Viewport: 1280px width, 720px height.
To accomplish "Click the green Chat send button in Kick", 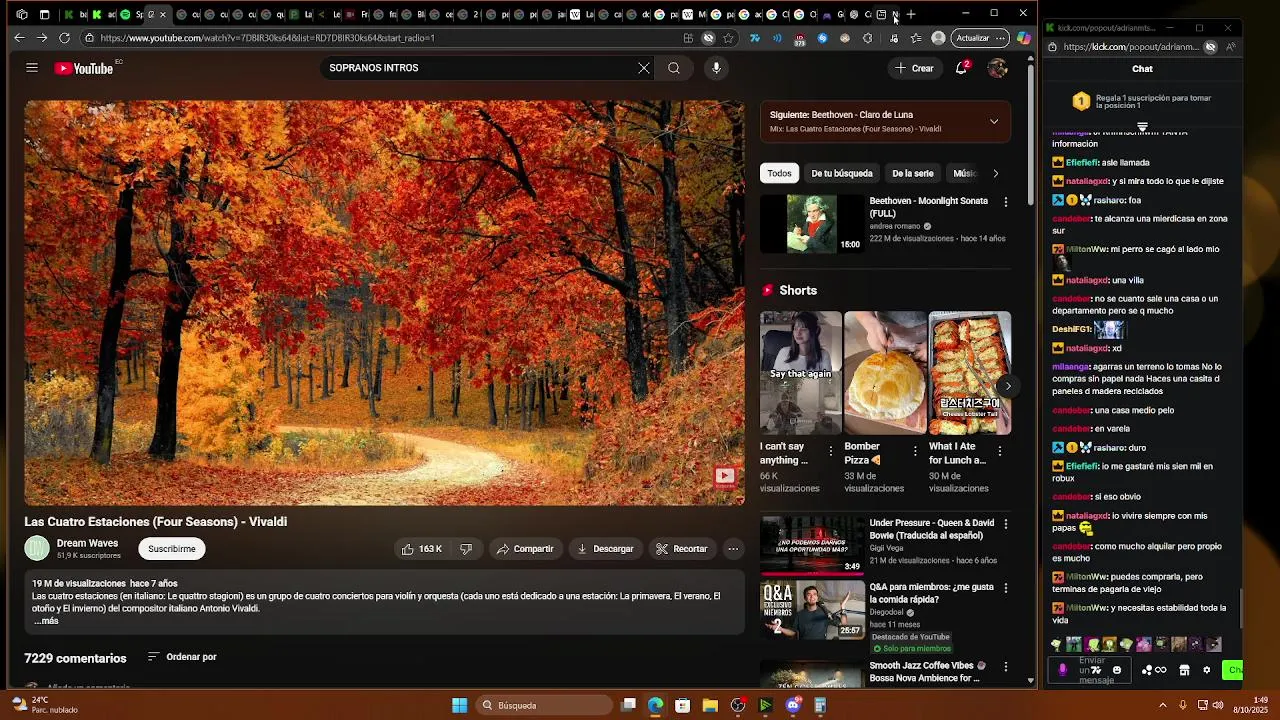I will tap(1233, 670).
